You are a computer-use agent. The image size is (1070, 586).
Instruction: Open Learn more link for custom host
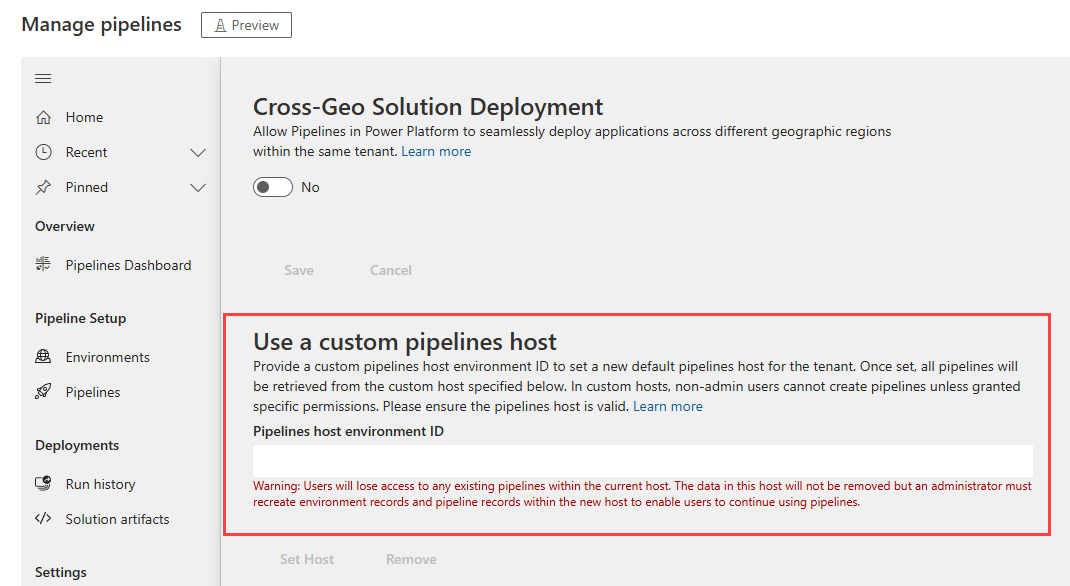668,407
